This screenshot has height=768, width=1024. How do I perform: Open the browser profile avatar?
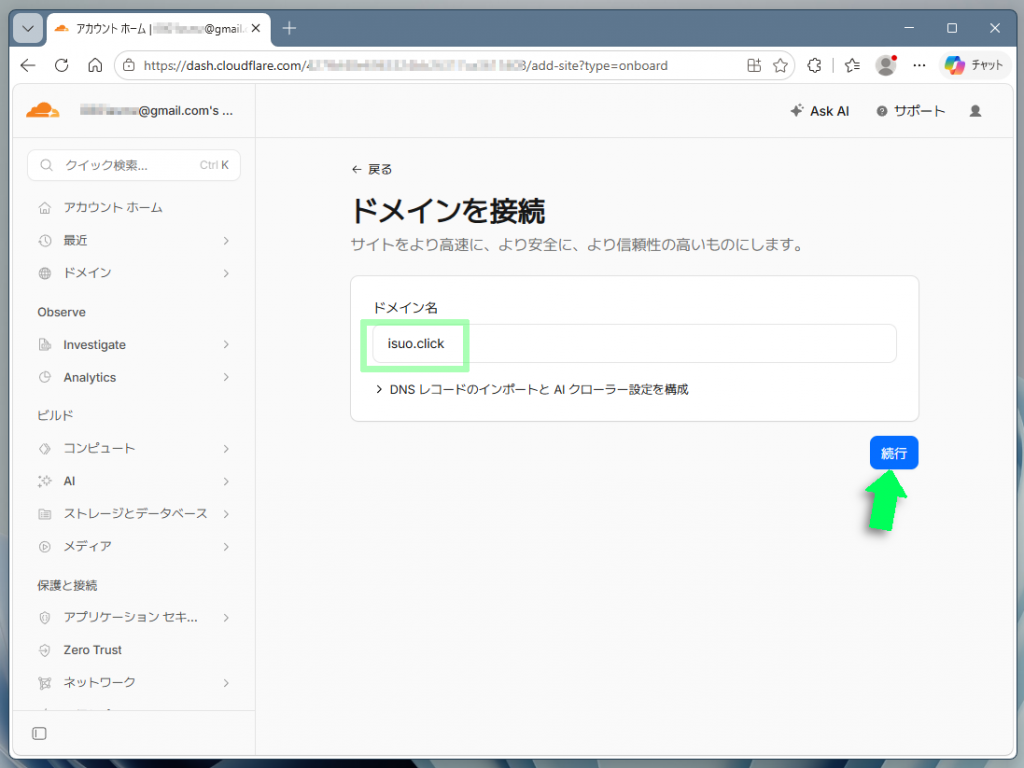(886, 65)
